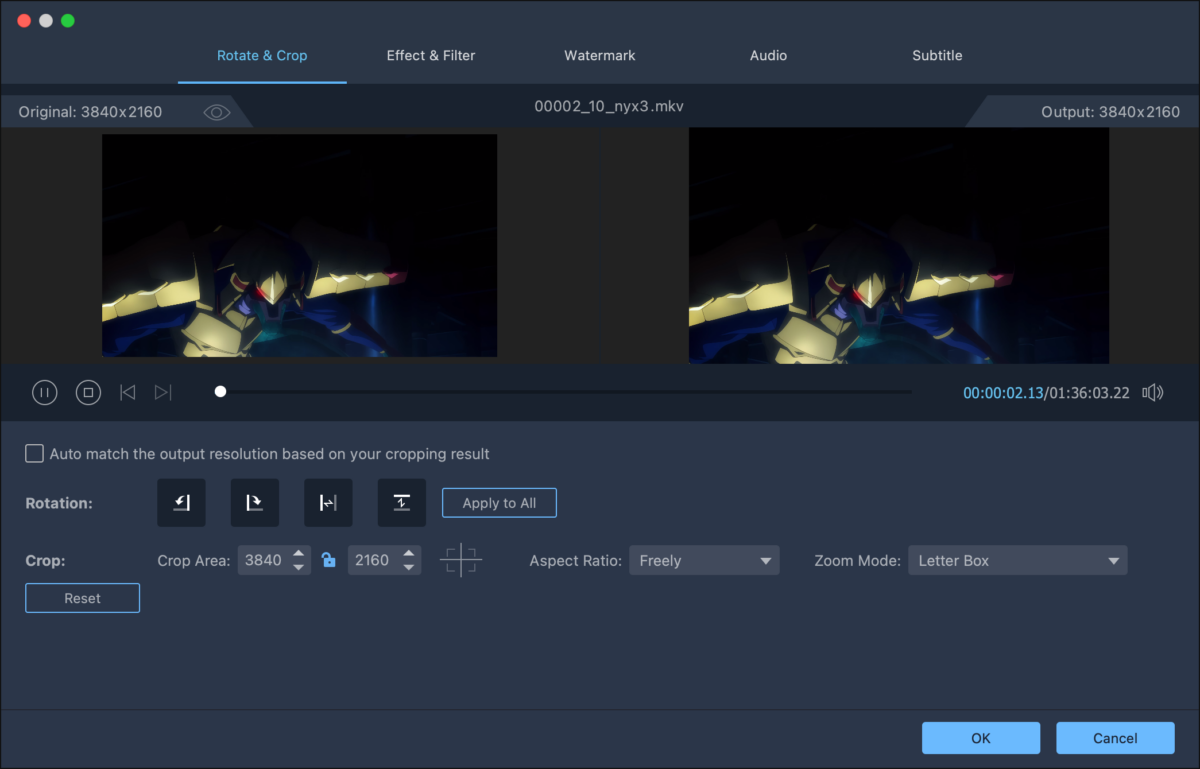Click the Output: 3840x2160 label
Viewport: 1200px width, 769px height.
(1110, 112)
